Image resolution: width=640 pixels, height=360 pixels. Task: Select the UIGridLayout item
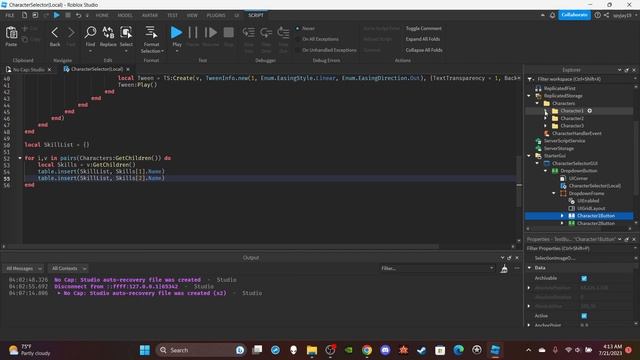coord(591,208)
